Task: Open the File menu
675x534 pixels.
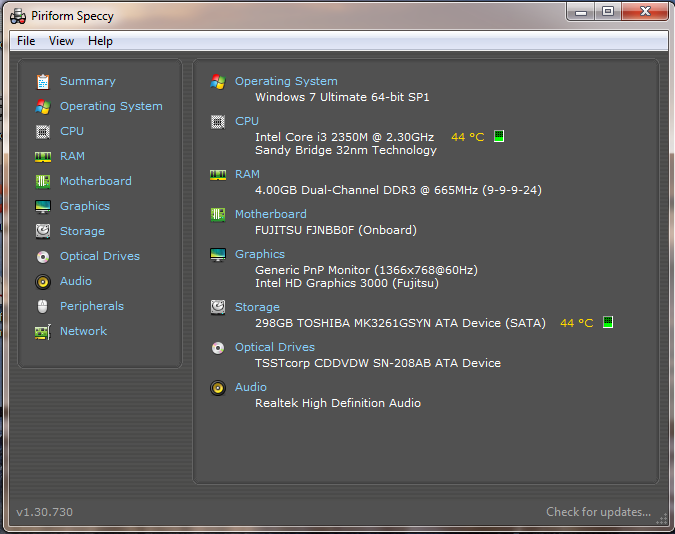Action: pos(26,41)
